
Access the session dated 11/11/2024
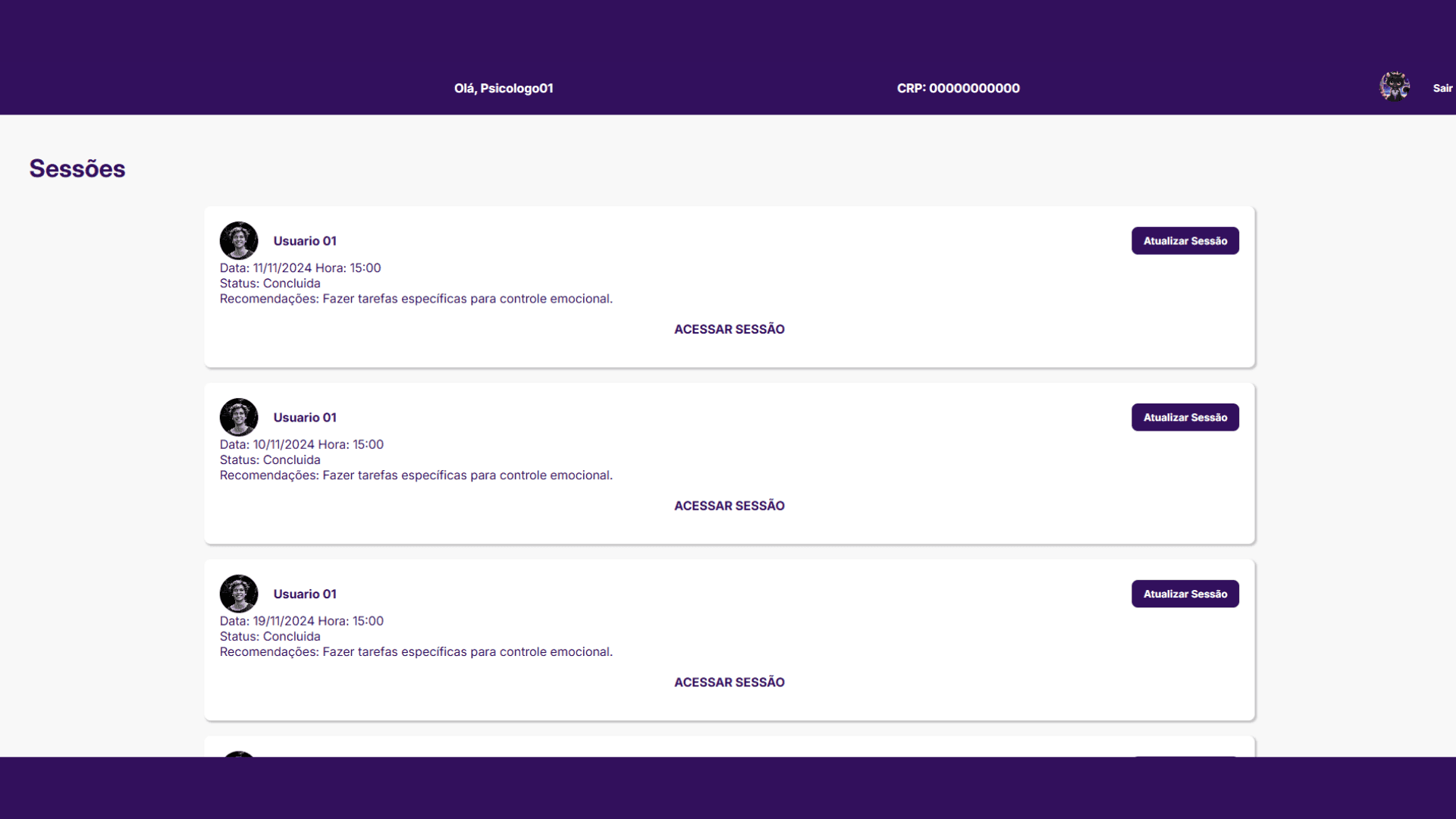coord(730,329)
